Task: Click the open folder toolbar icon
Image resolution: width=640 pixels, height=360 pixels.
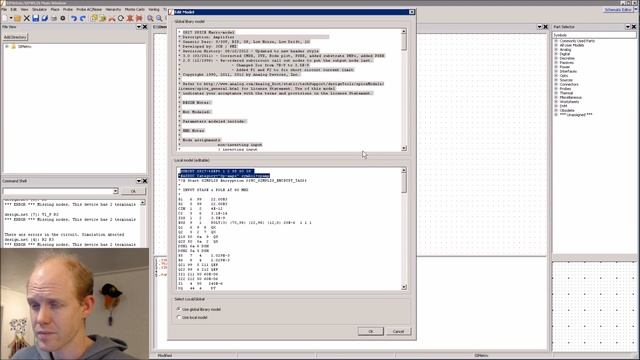Action: tap(18, 18)
